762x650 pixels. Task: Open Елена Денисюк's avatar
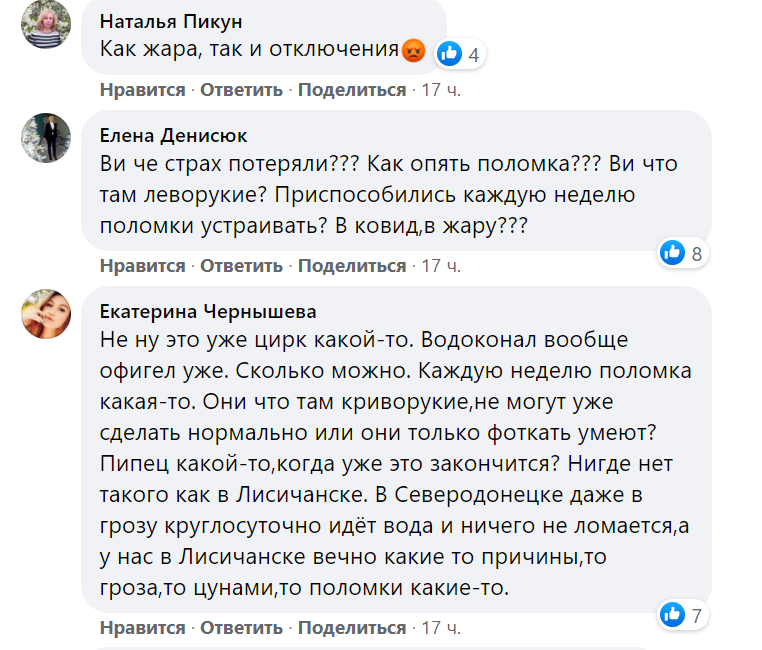46,138
